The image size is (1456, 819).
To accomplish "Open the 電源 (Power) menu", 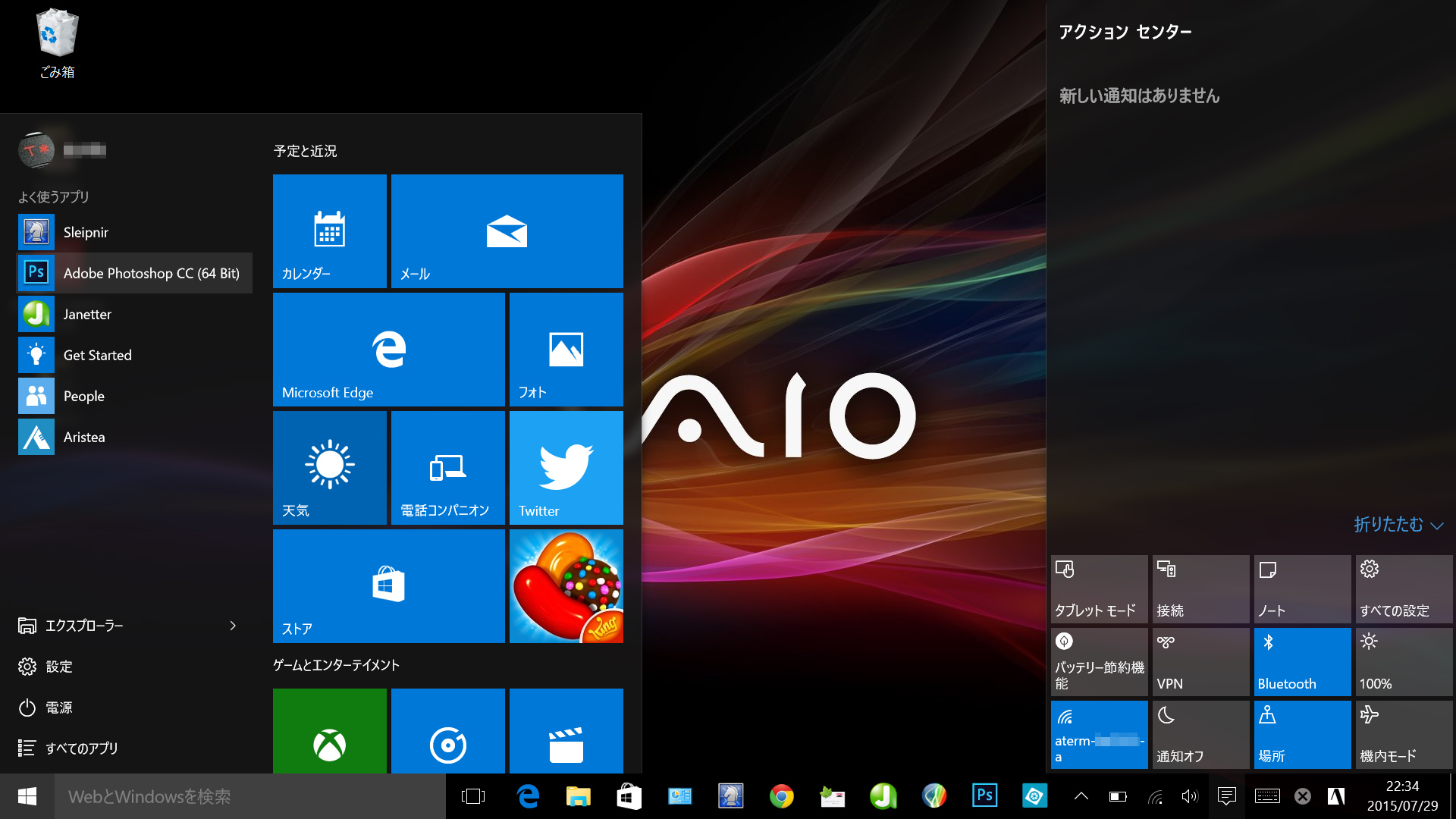I will click(x=58, y=708).
